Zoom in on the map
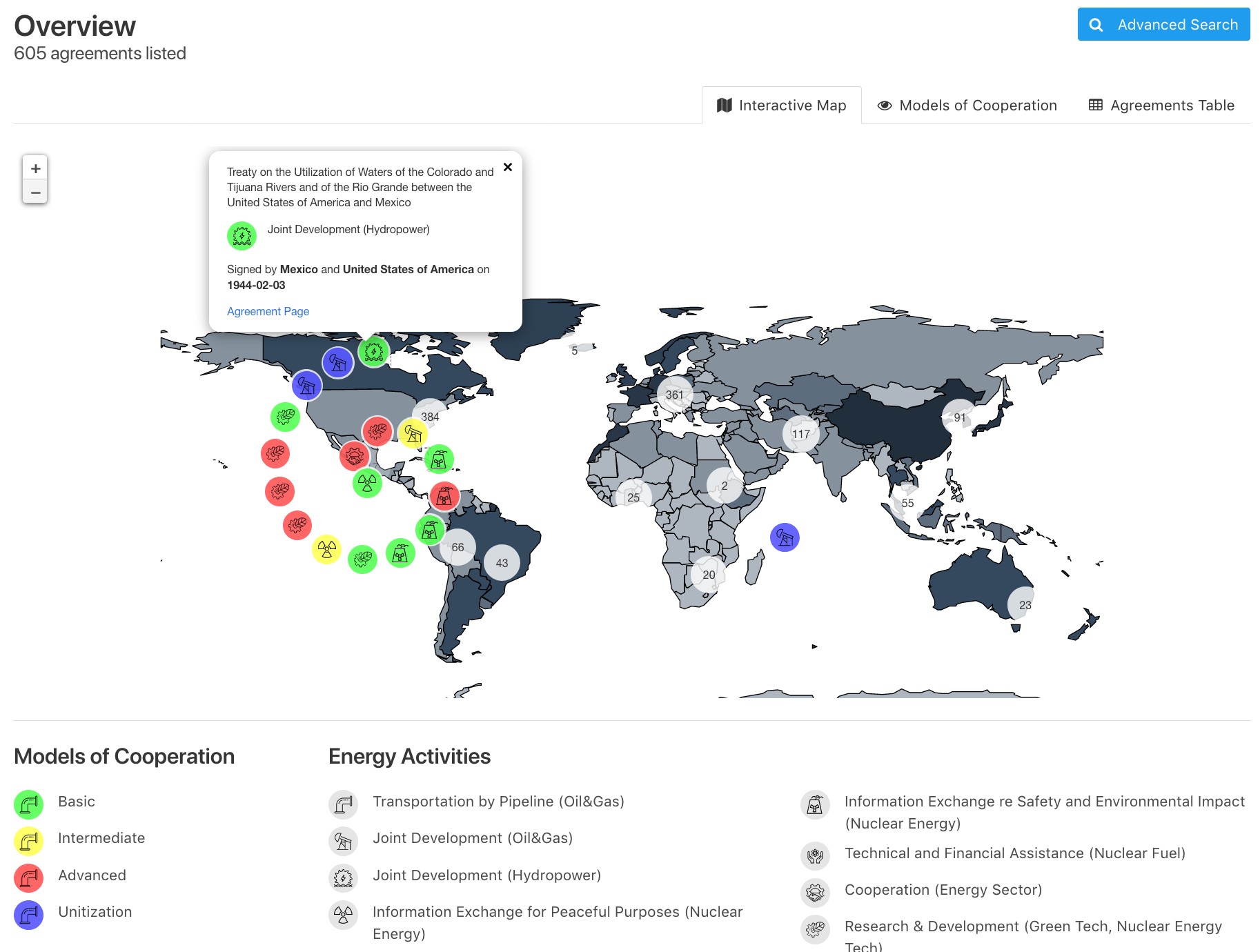Image resolution: width=1260 pixels, height=952 pixels. tap(35, 168)
